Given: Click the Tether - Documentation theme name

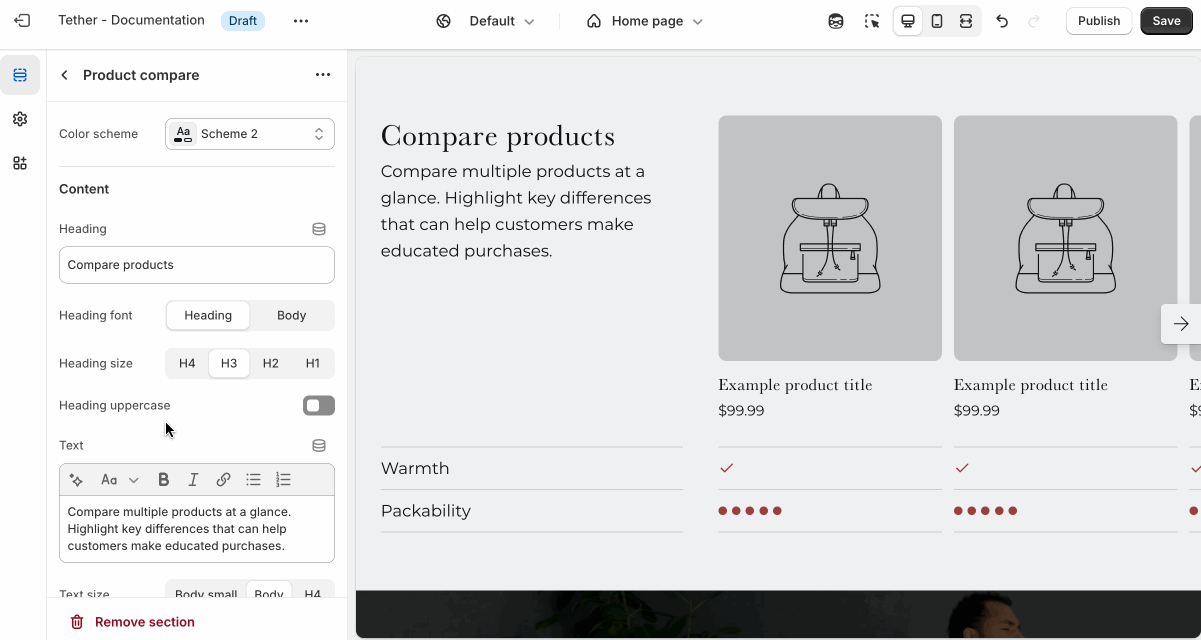Looking at the screenshot, I should coord(131,21).
